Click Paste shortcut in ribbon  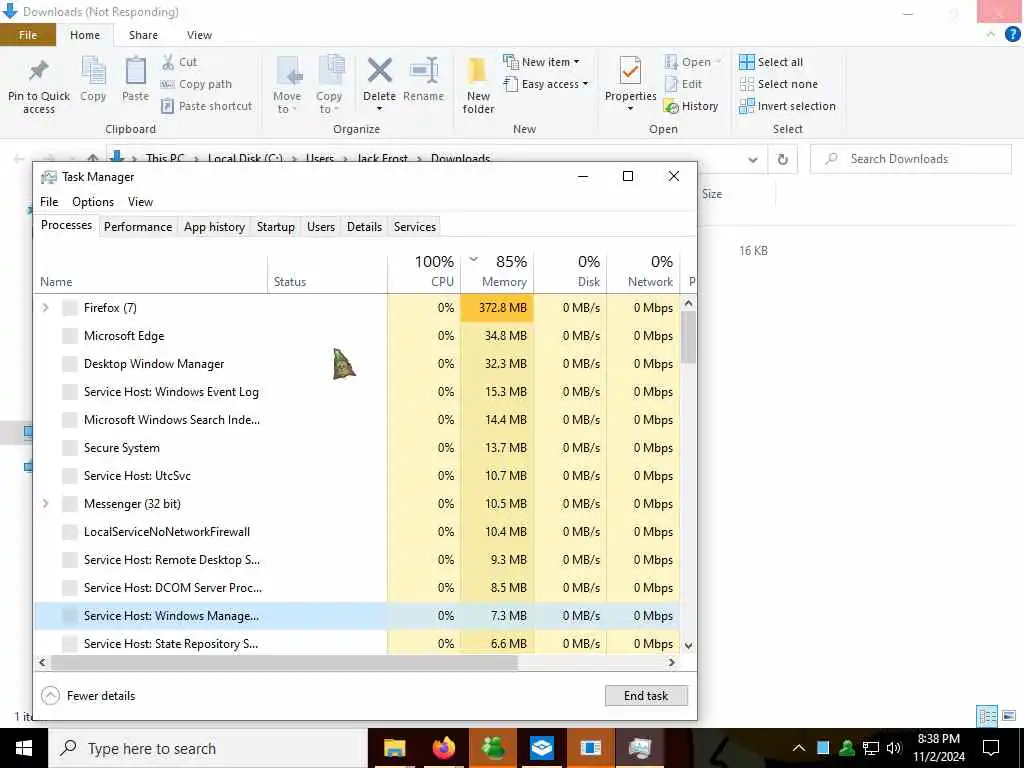pyautogui.click(x=206, y=106)
